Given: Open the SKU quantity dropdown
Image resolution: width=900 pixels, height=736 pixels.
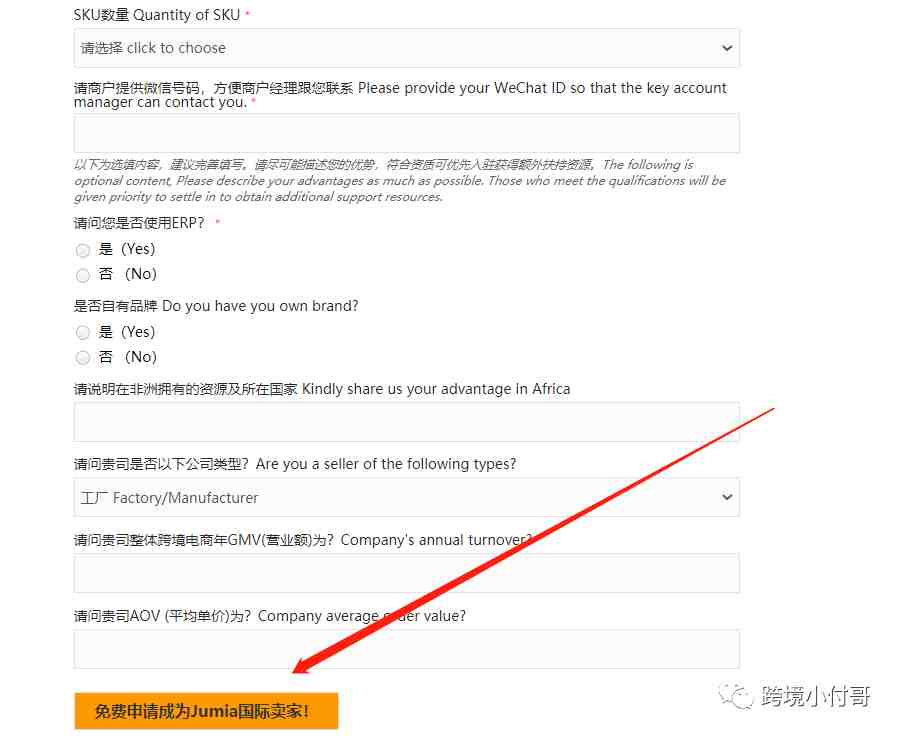Looking at the screenshot, I should 406,48.
